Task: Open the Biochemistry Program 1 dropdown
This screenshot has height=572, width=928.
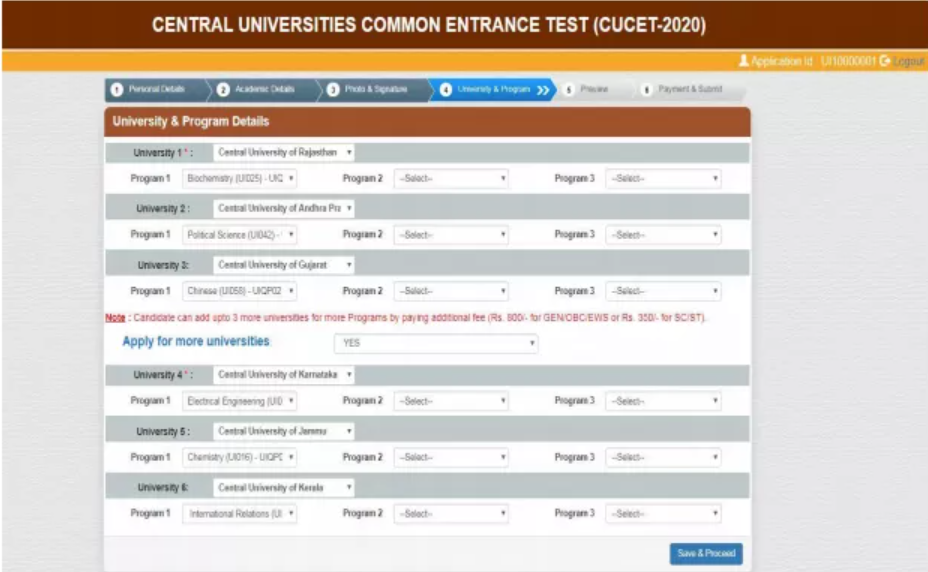Action: pyautogui.click(x=240, y=178)
